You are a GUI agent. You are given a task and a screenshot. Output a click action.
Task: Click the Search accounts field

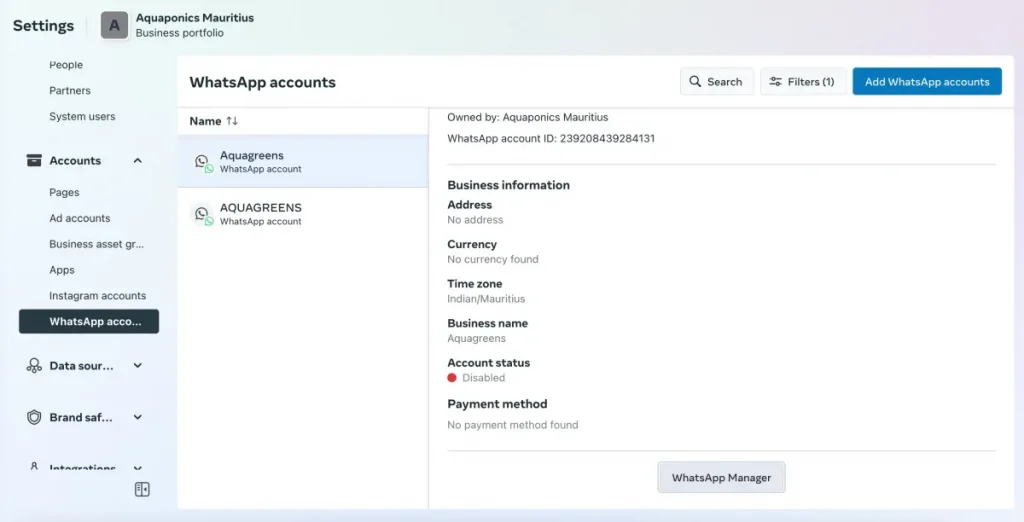717,82
